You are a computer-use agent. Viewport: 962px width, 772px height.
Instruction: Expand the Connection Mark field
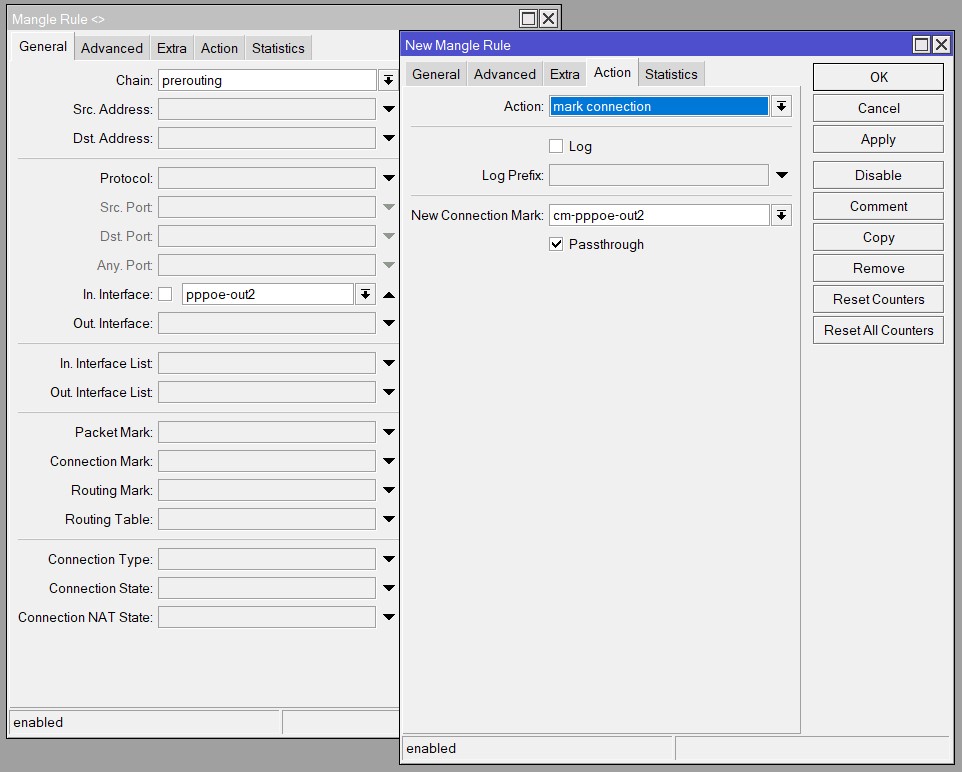tap(389, 462)
